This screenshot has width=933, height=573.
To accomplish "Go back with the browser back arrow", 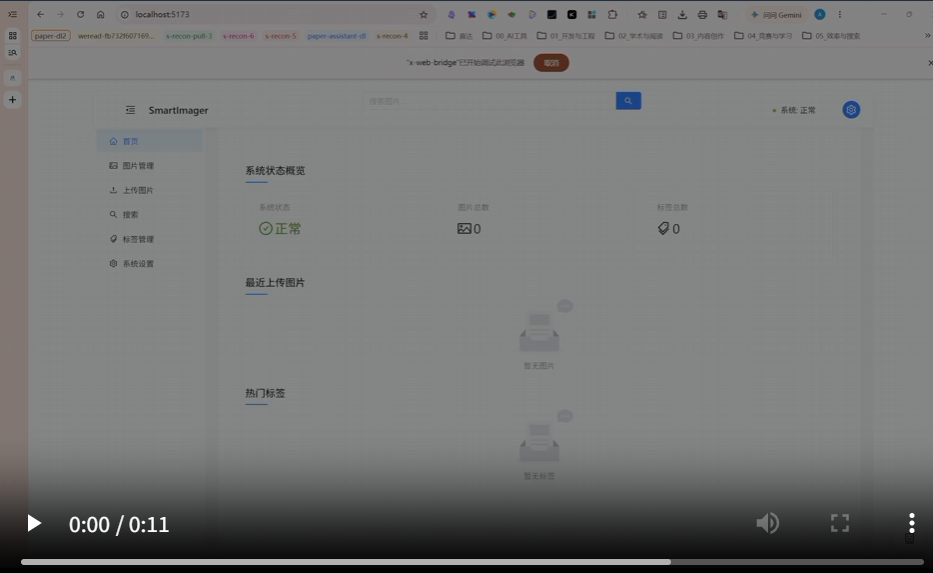I will [40, 14].
